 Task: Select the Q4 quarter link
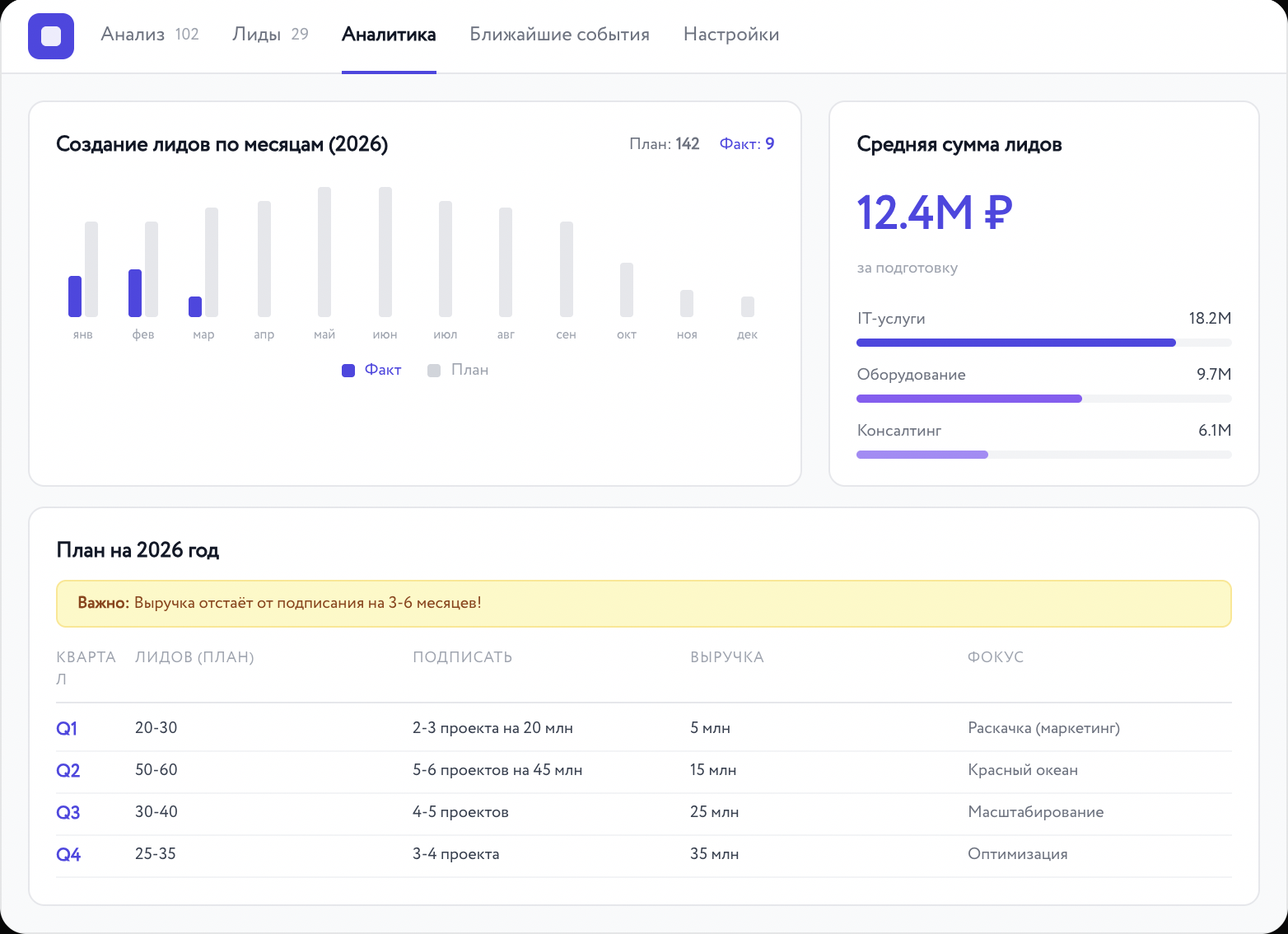tap(68, 855)
